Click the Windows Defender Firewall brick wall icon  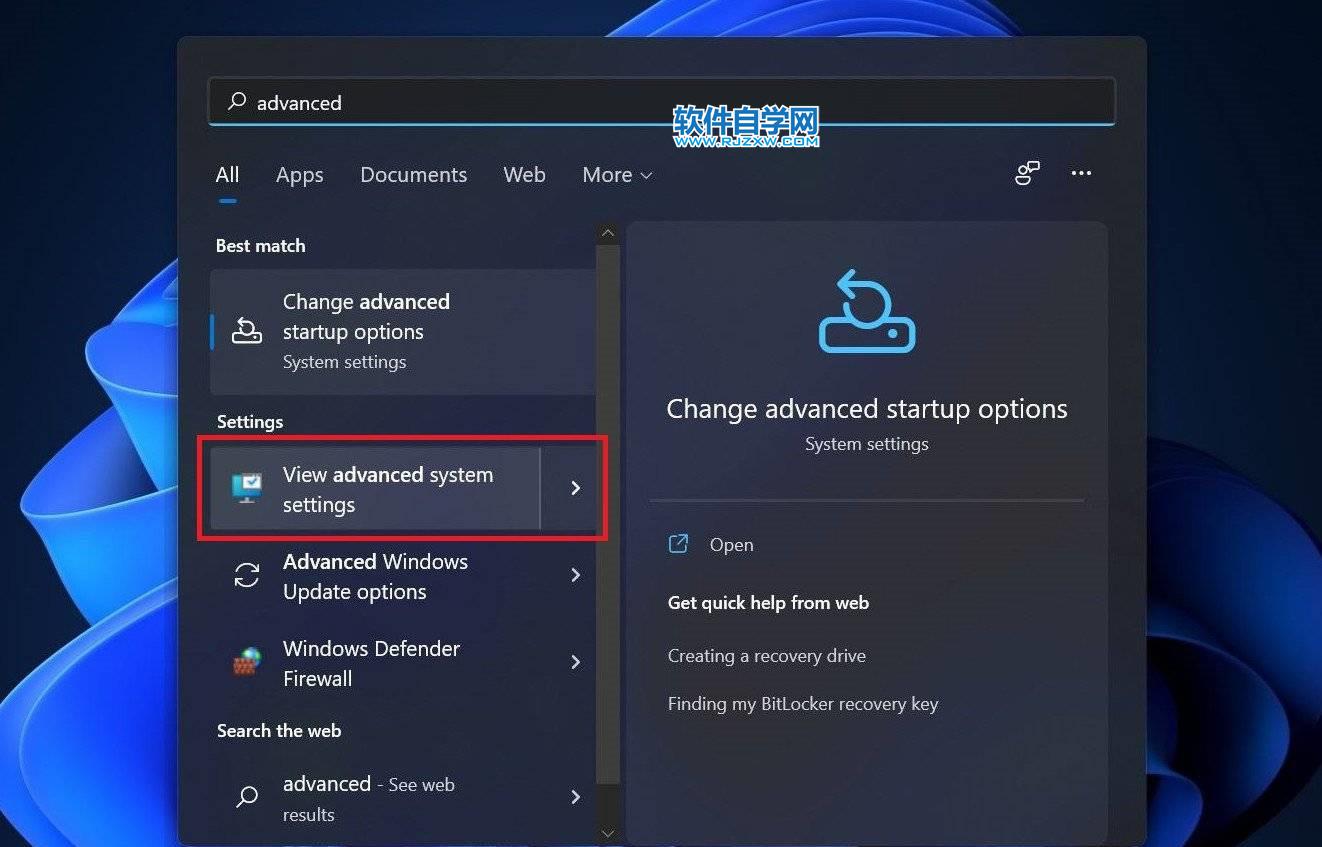tap(246, 662)
